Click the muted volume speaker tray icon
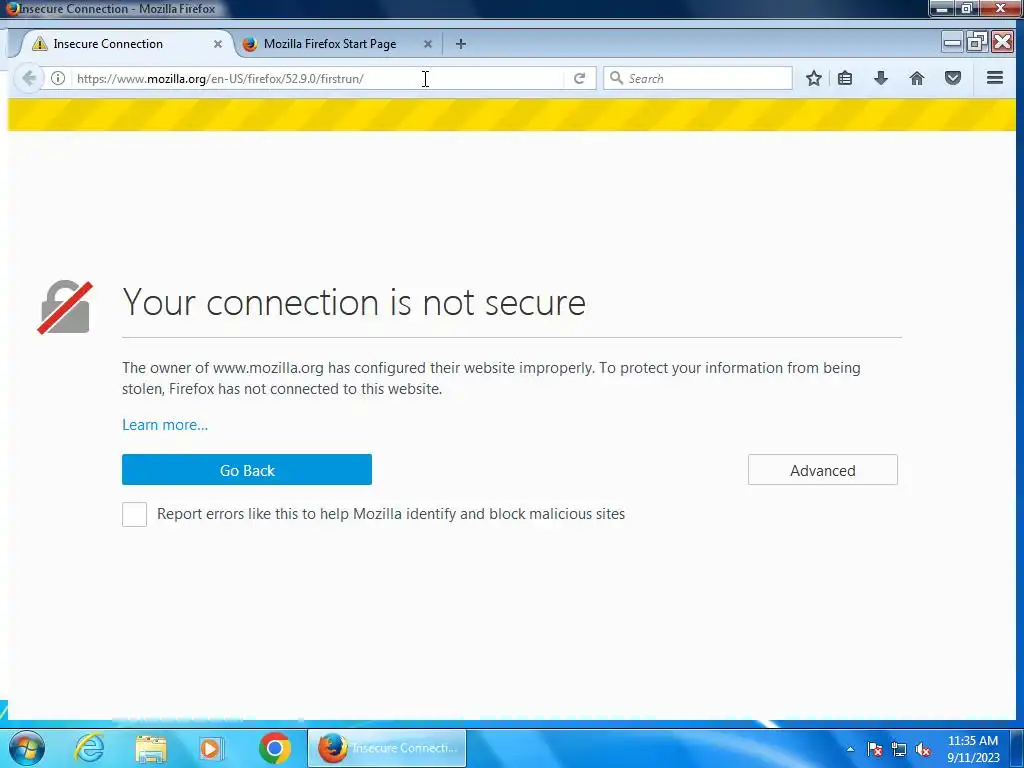This screenshot has width=1024, height=768. coord(923,749)
